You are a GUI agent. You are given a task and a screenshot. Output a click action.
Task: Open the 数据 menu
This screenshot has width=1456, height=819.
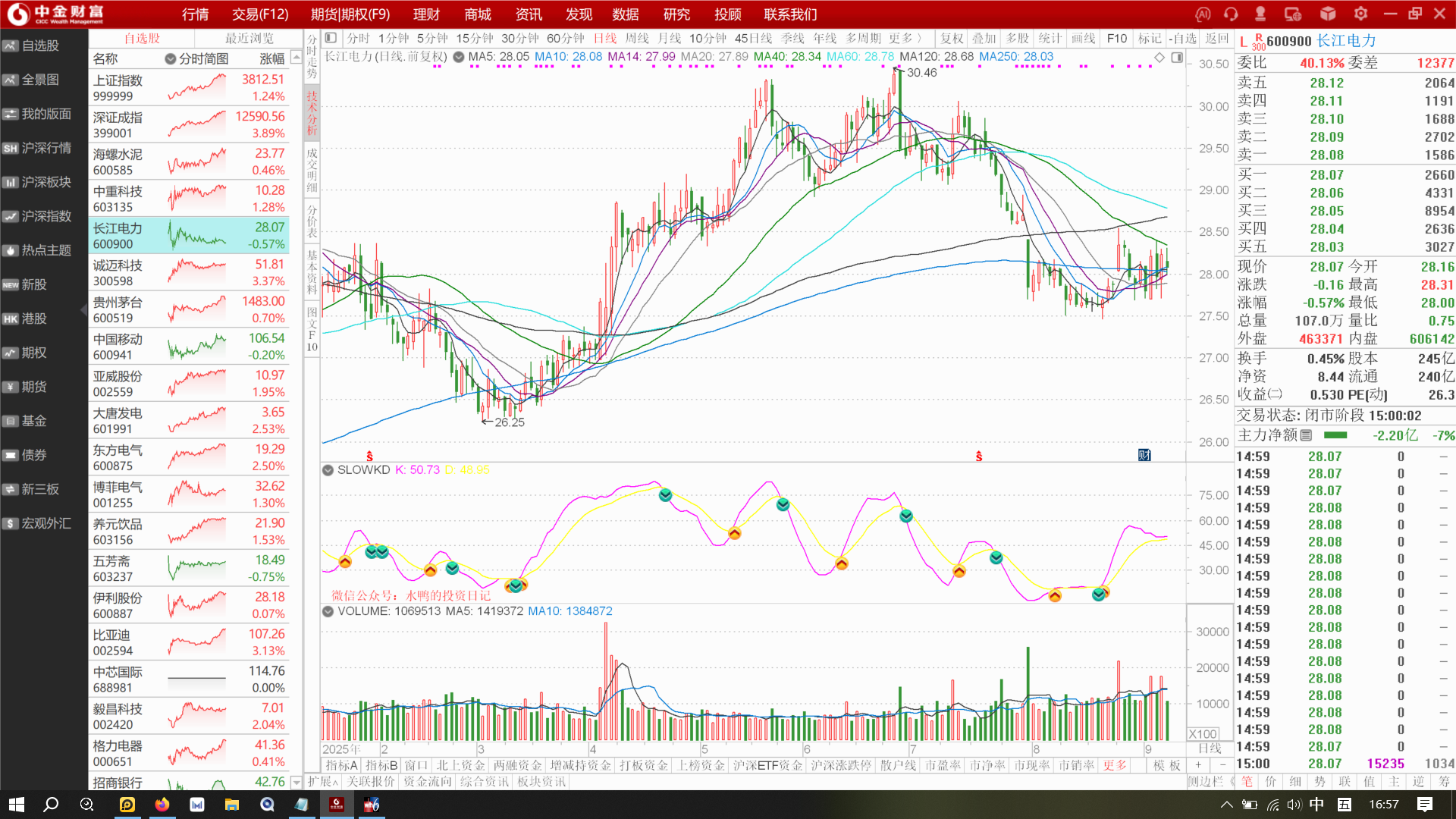click(x=625, y=14)
